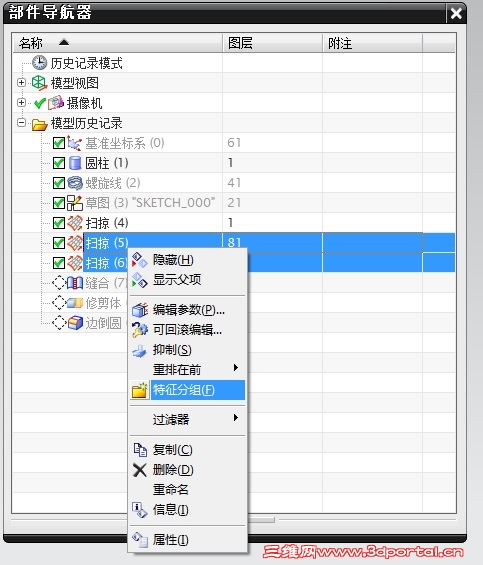
Task: Choose 重命名 from context menu
Action: 187,490
